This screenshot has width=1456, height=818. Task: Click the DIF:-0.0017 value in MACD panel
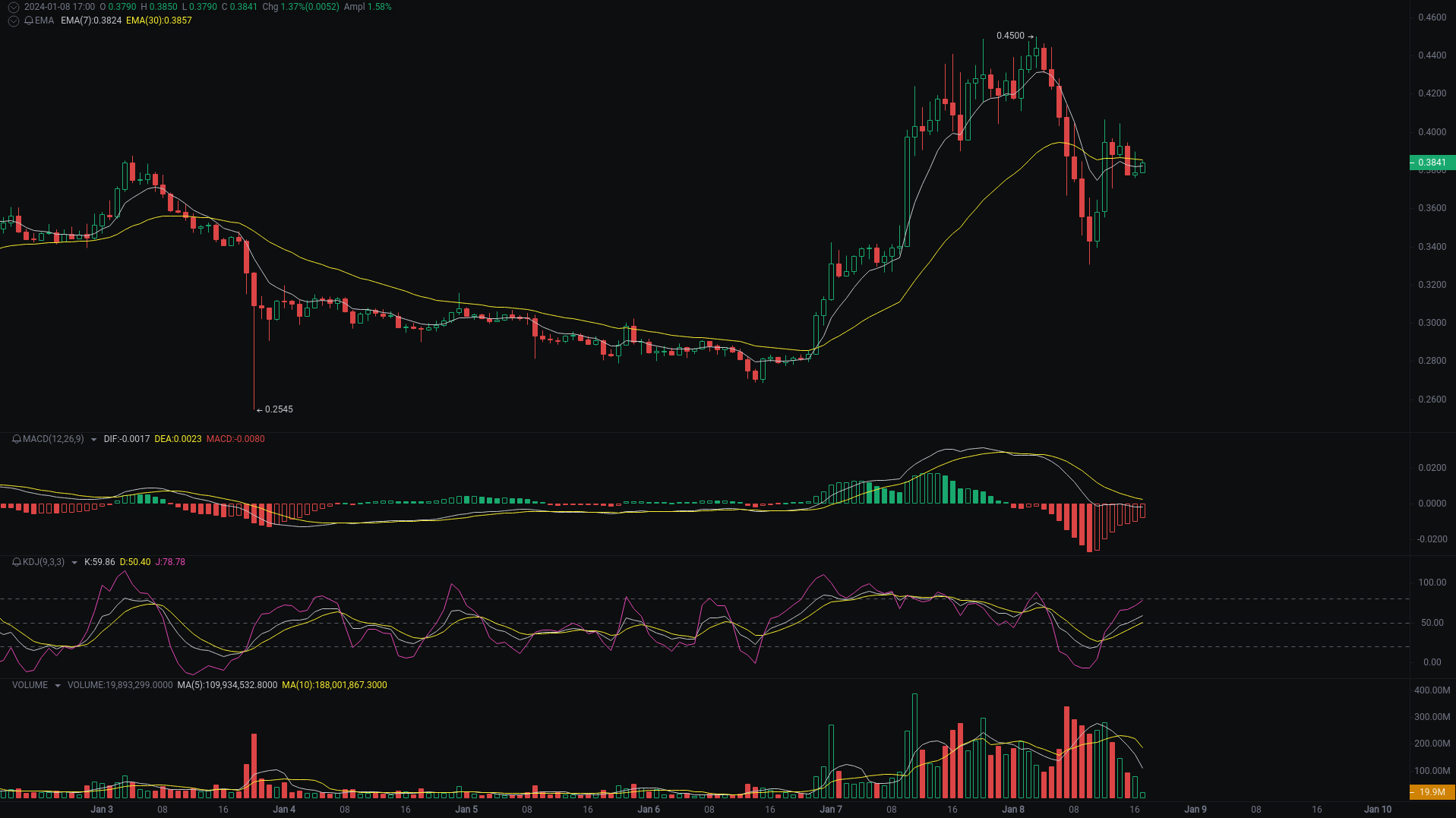127,439
